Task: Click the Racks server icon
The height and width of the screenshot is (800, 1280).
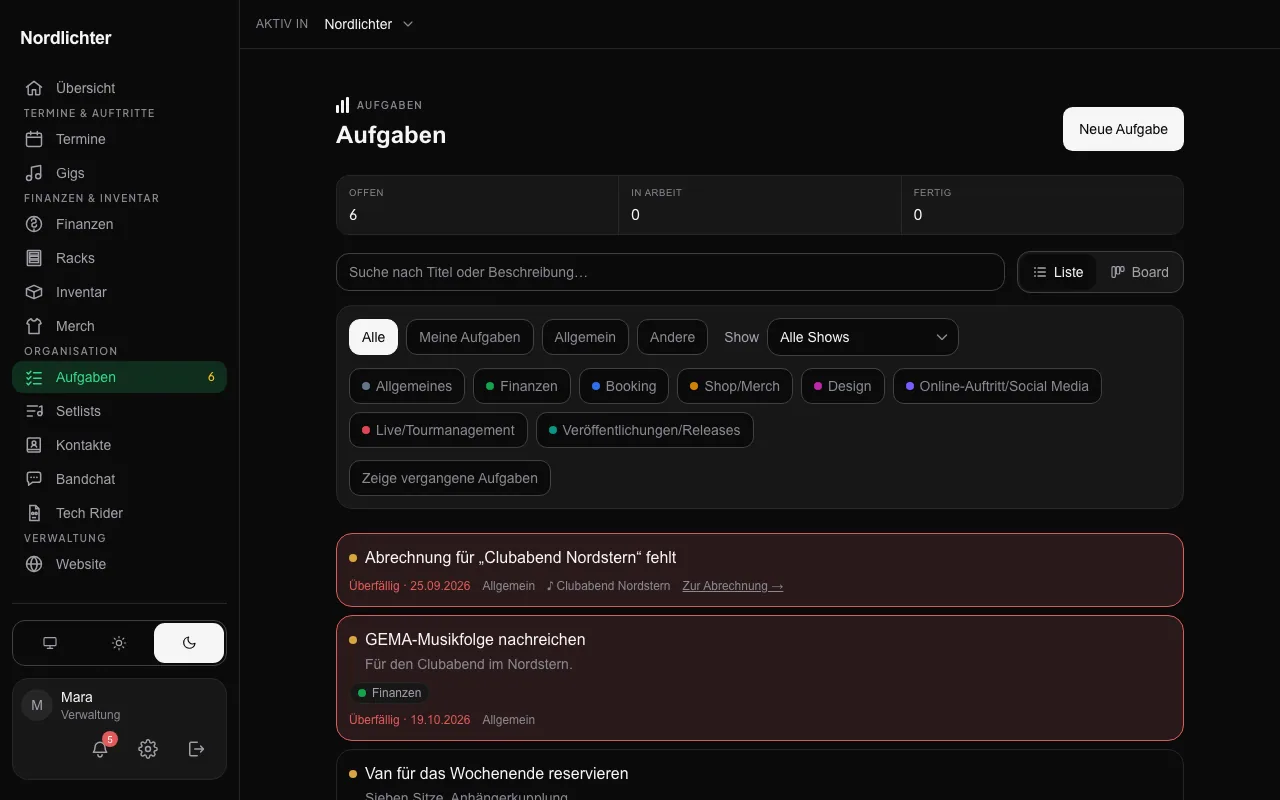Action: 34,258
